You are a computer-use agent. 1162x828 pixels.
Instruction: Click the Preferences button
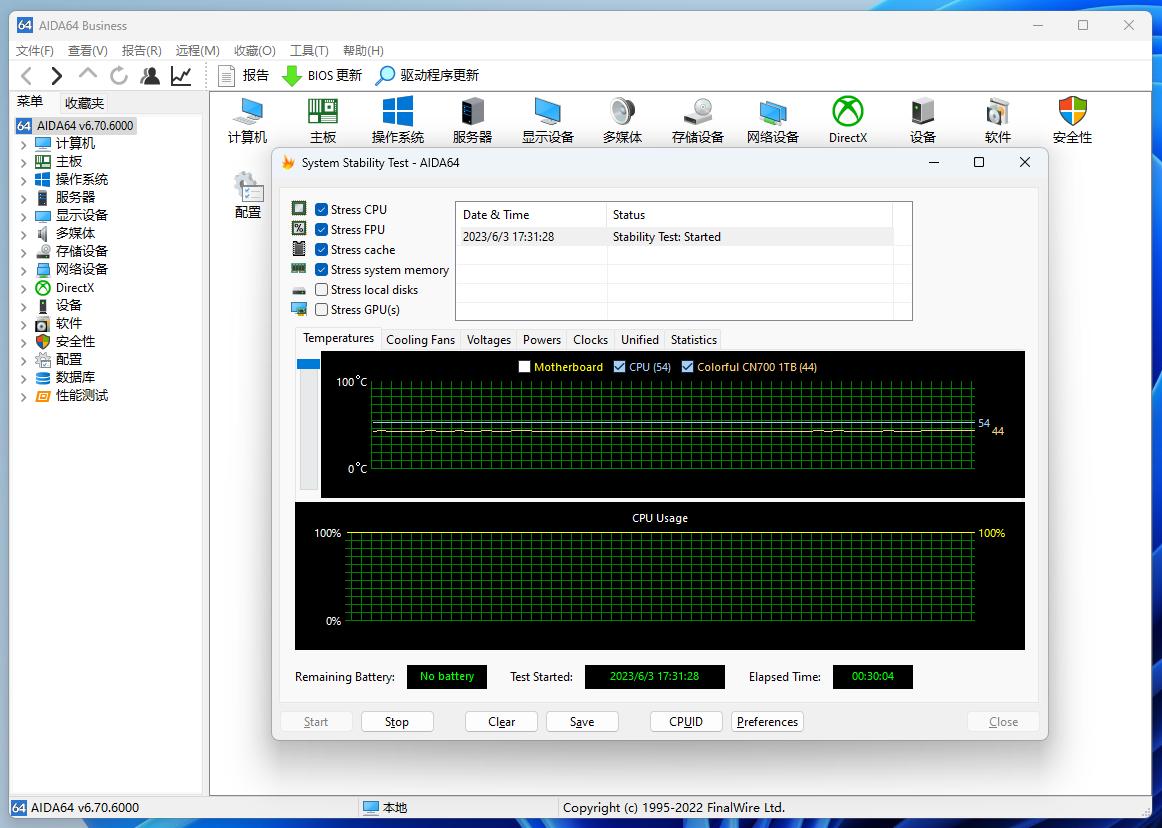point(767,722)
